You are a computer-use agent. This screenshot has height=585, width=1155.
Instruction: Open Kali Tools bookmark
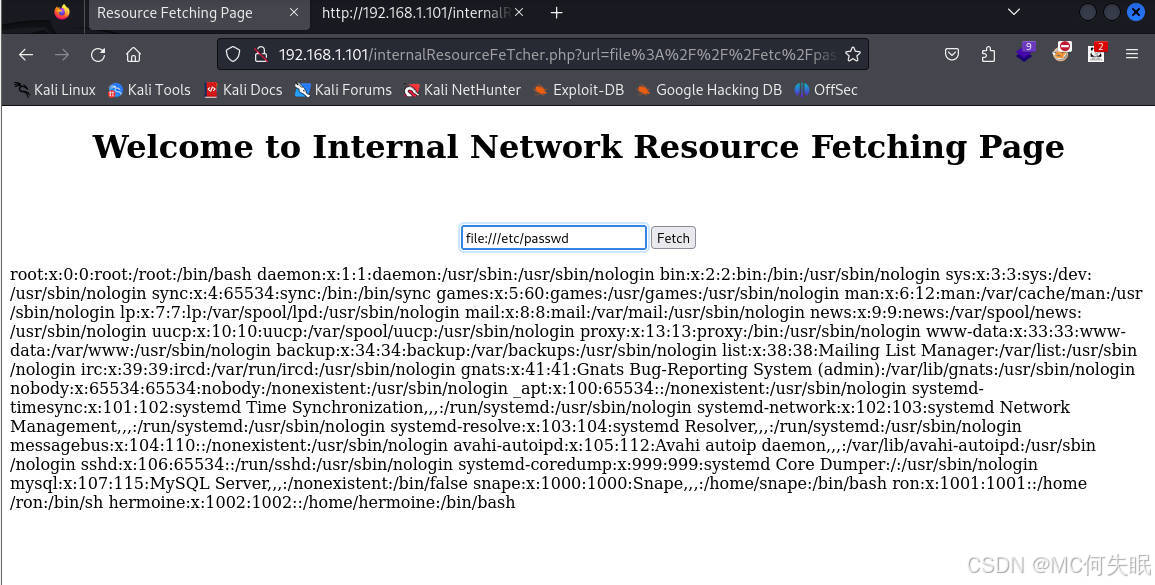(150, 90)
